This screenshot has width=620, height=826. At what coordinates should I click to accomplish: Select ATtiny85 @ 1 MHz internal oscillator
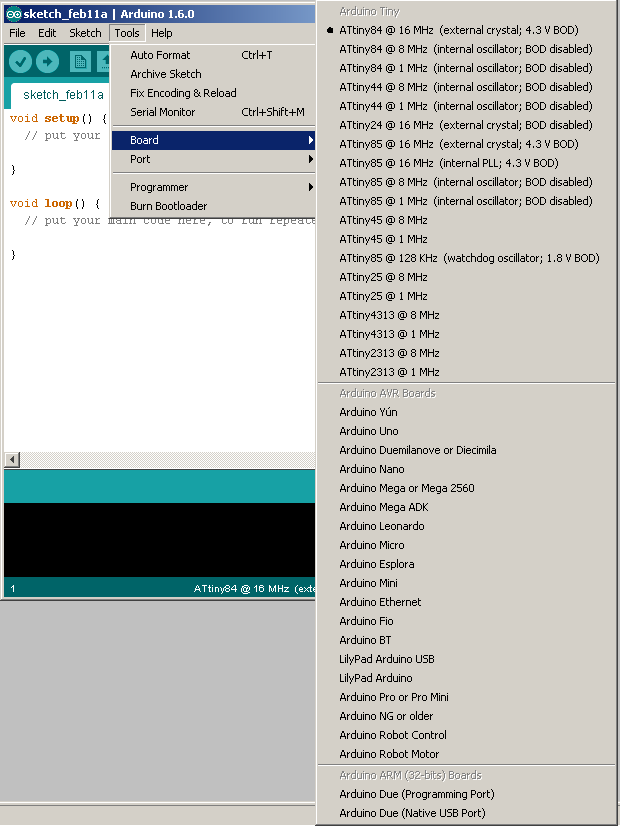click(466, 201)
